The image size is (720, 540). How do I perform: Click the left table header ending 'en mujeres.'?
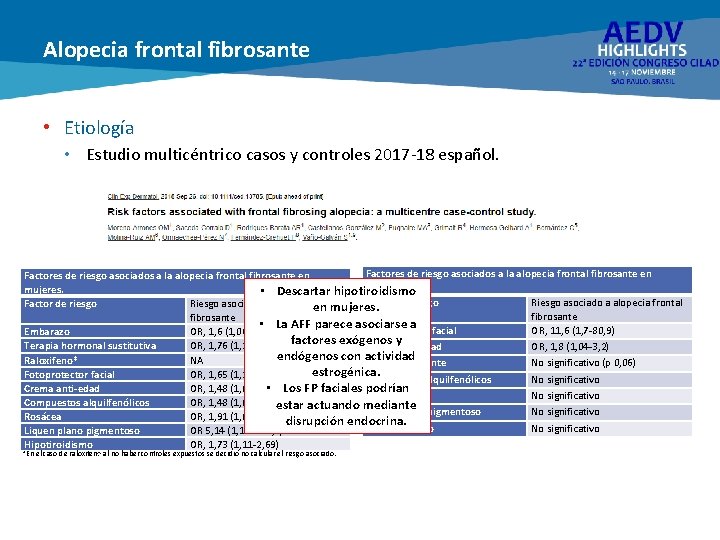pyautogui.click(x=186, y=282)
